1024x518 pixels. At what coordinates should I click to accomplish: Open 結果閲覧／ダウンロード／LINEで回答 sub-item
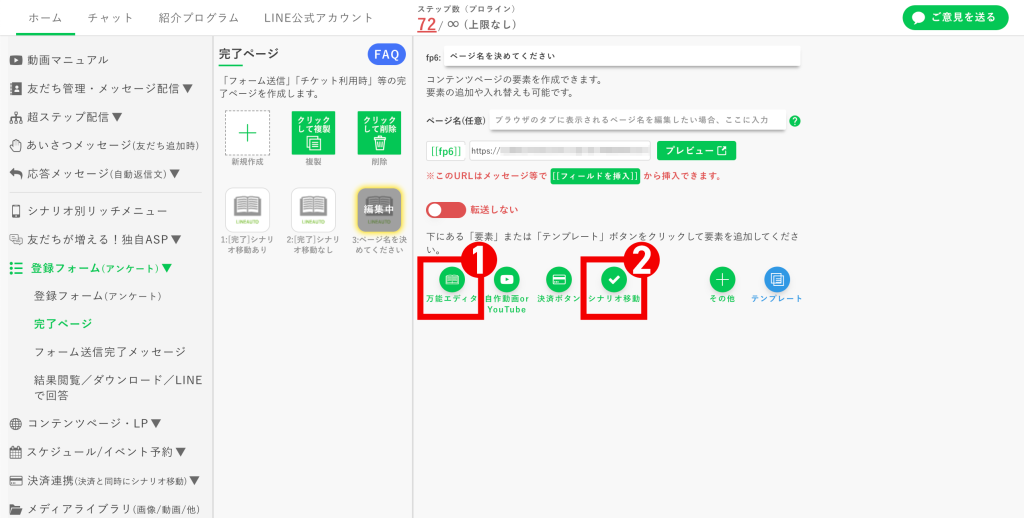tap(118, 388)
